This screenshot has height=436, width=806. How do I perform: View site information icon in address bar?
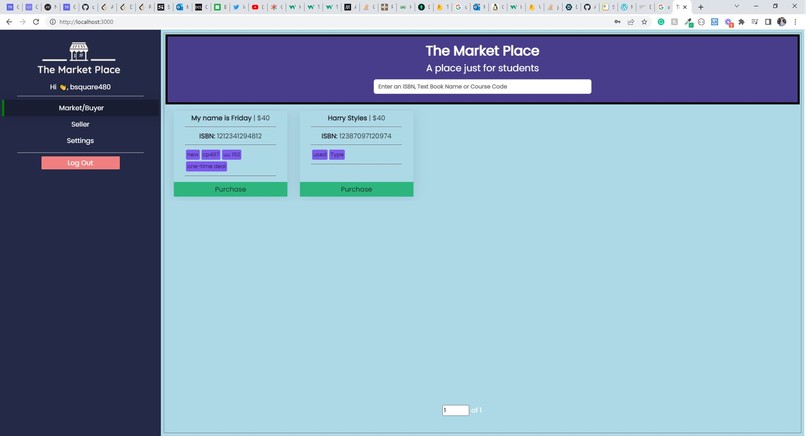(x=52, y=22)
